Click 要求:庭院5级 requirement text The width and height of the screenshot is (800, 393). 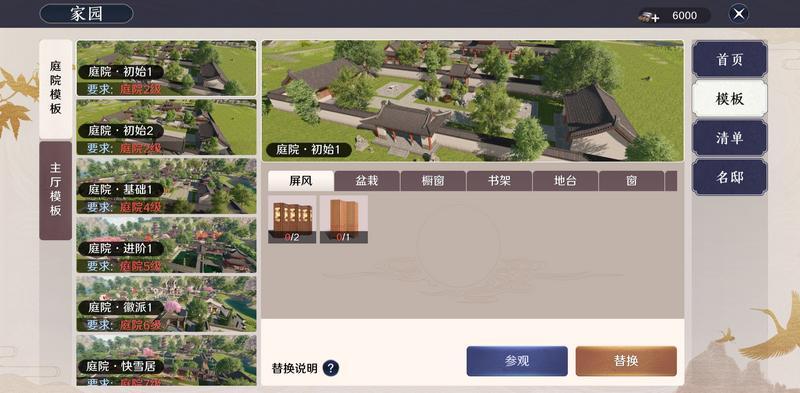click(124, 266)
